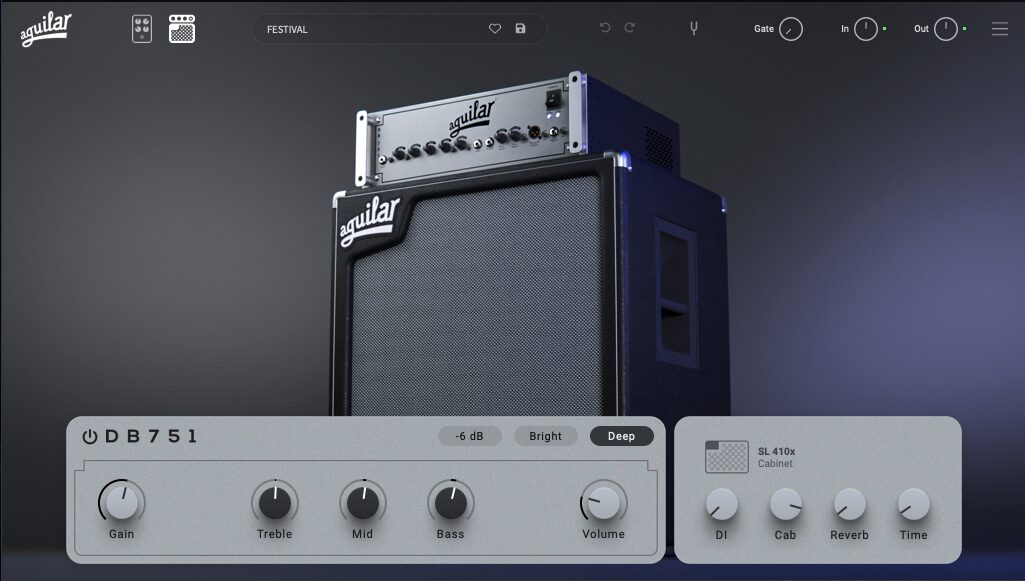Click the redo arrow icon
Screen dimensions: 1025x581
point(630,28)
